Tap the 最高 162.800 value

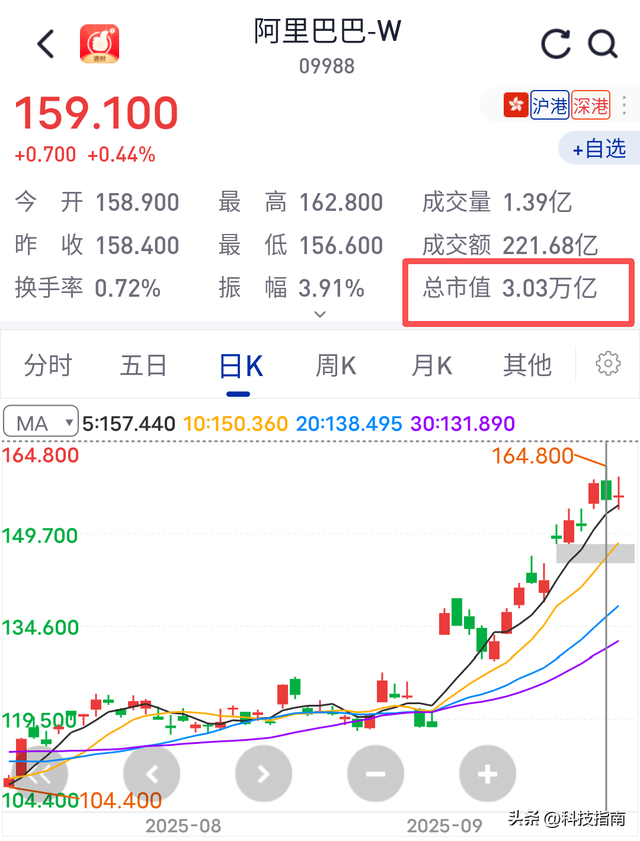[x=341, y=203]
